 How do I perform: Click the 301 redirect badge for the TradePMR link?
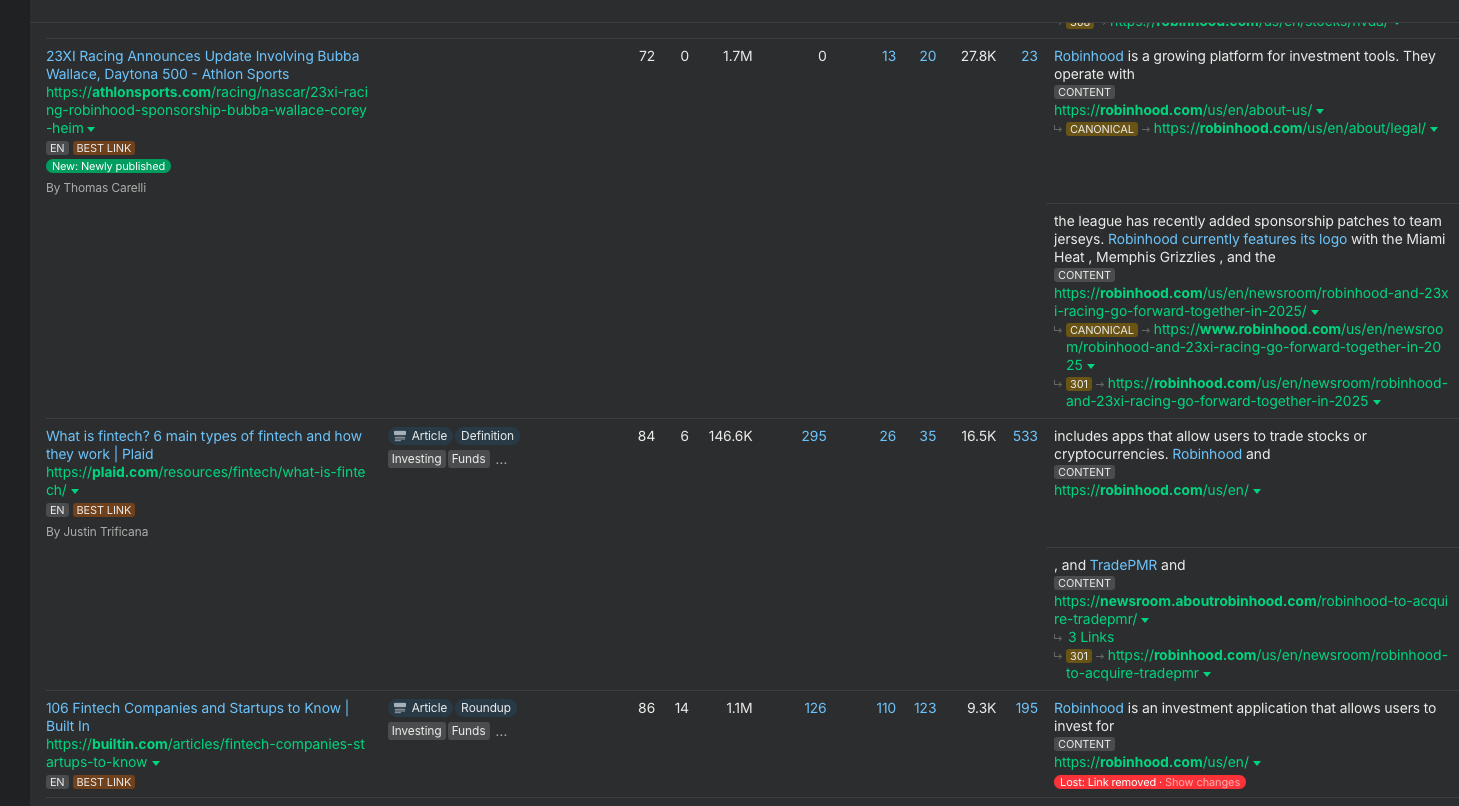click(x=1078, y=656)
